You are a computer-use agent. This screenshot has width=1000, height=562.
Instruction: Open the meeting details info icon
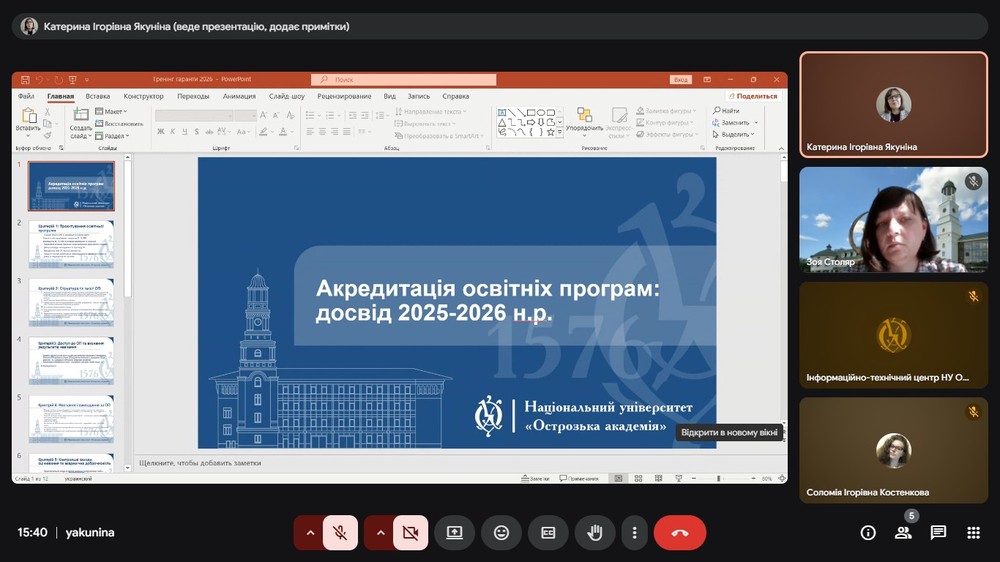tap(868, 533)
